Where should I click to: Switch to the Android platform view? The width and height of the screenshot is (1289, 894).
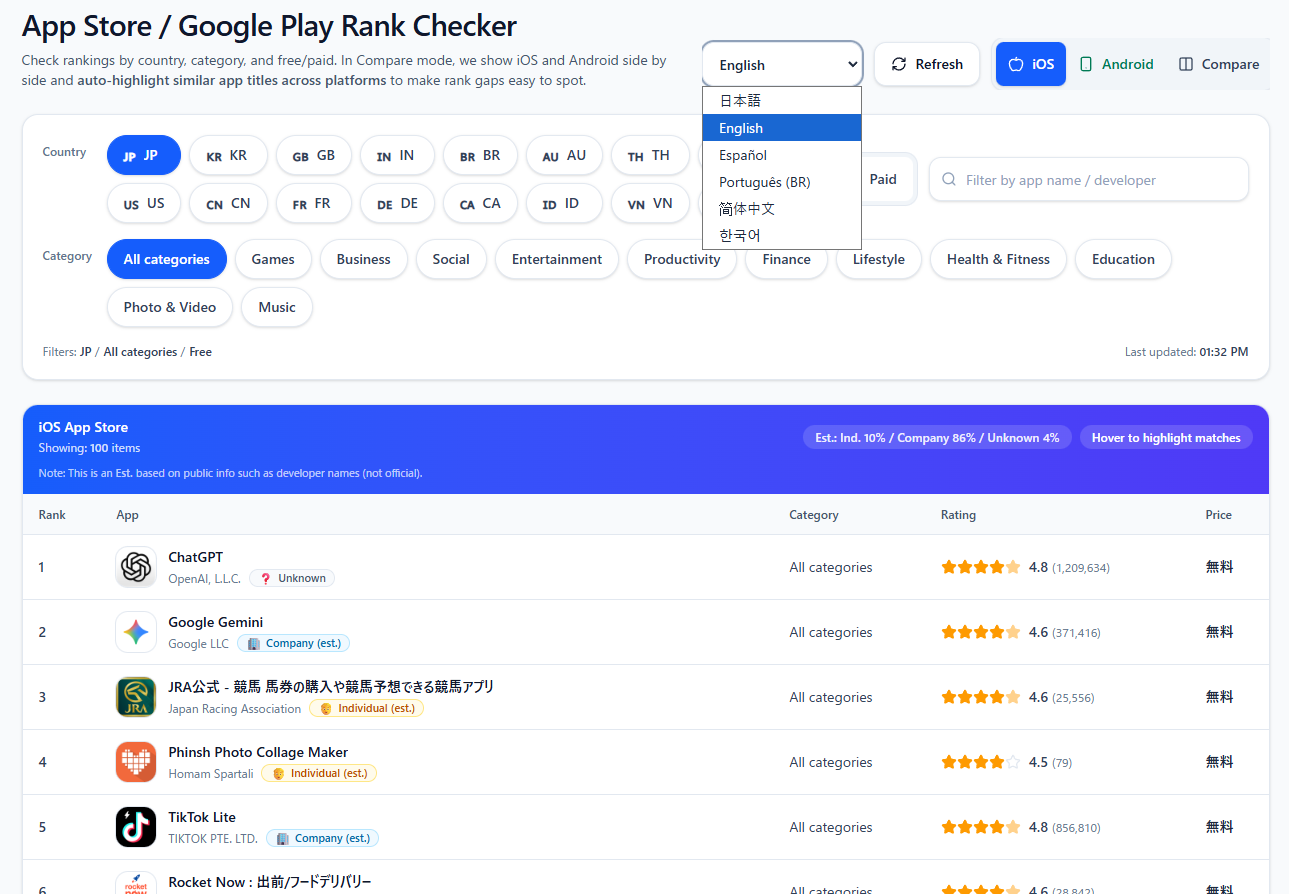[1116, 64]
